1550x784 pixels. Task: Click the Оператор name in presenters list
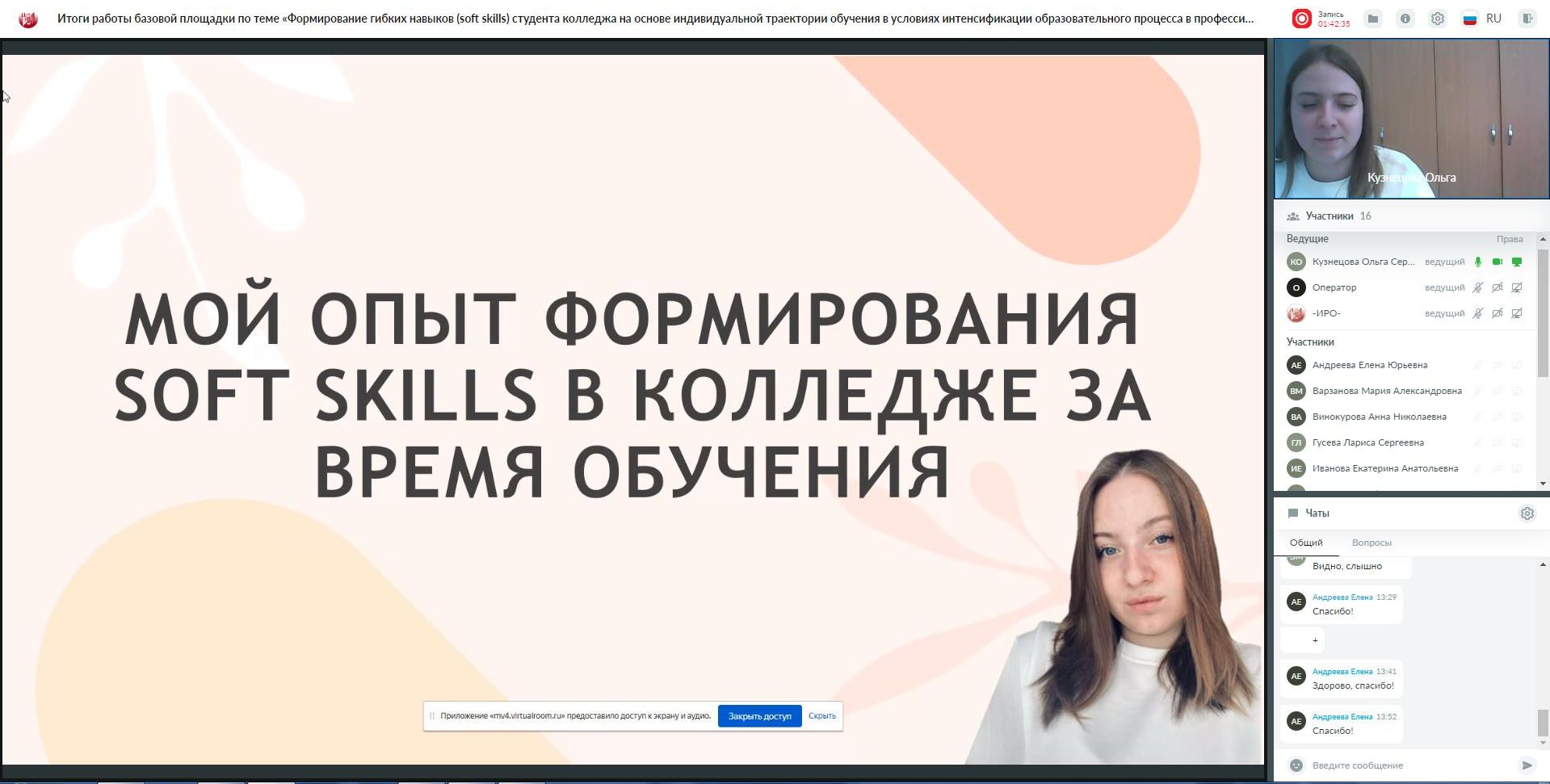[x=1334, y=287]
